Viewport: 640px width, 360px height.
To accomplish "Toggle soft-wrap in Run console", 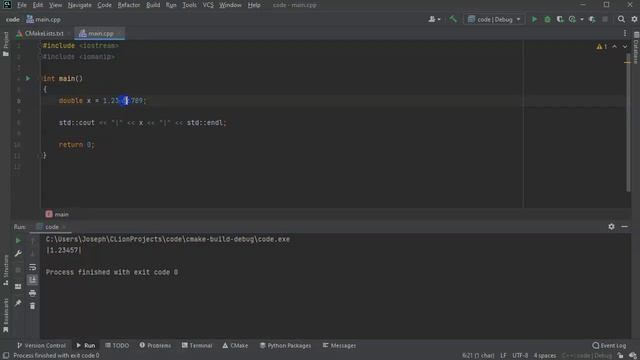I will pyautogui.click(x=32, y=267).
